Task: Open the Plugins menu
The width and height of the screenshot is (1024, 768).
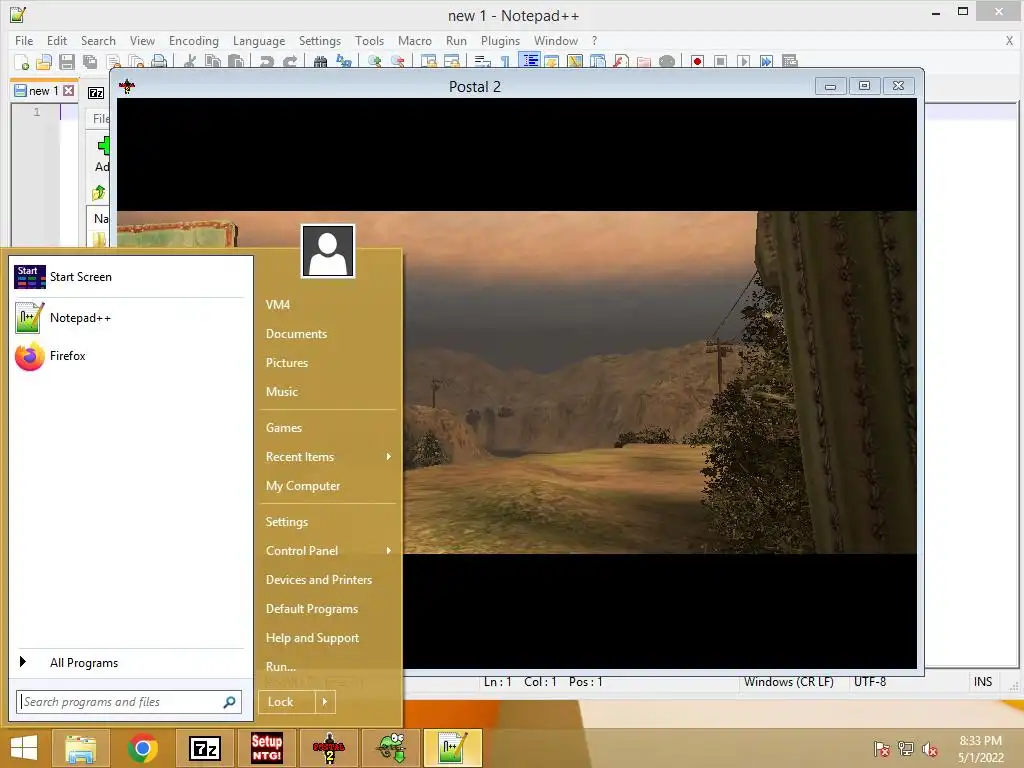Action: [500, 40]
